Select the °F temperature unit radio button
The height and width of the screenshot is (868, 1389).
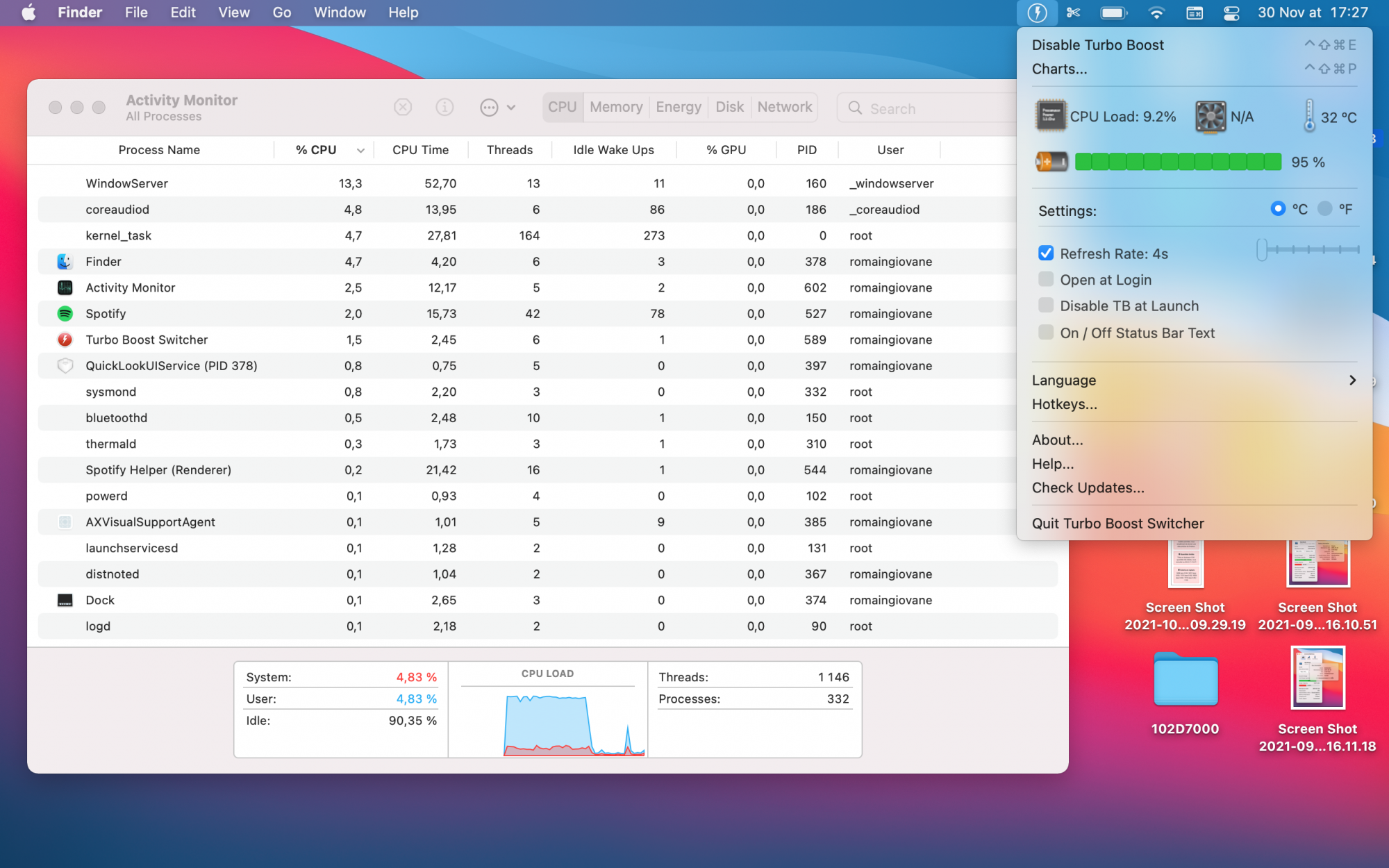coord(1324,208)
